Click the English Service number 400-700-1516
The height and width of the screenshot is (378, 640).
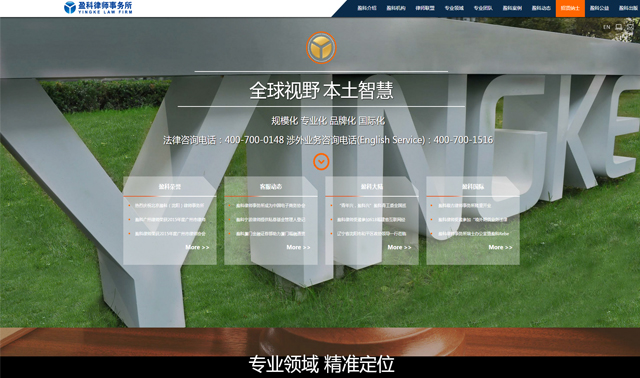(x=463, y=140)
